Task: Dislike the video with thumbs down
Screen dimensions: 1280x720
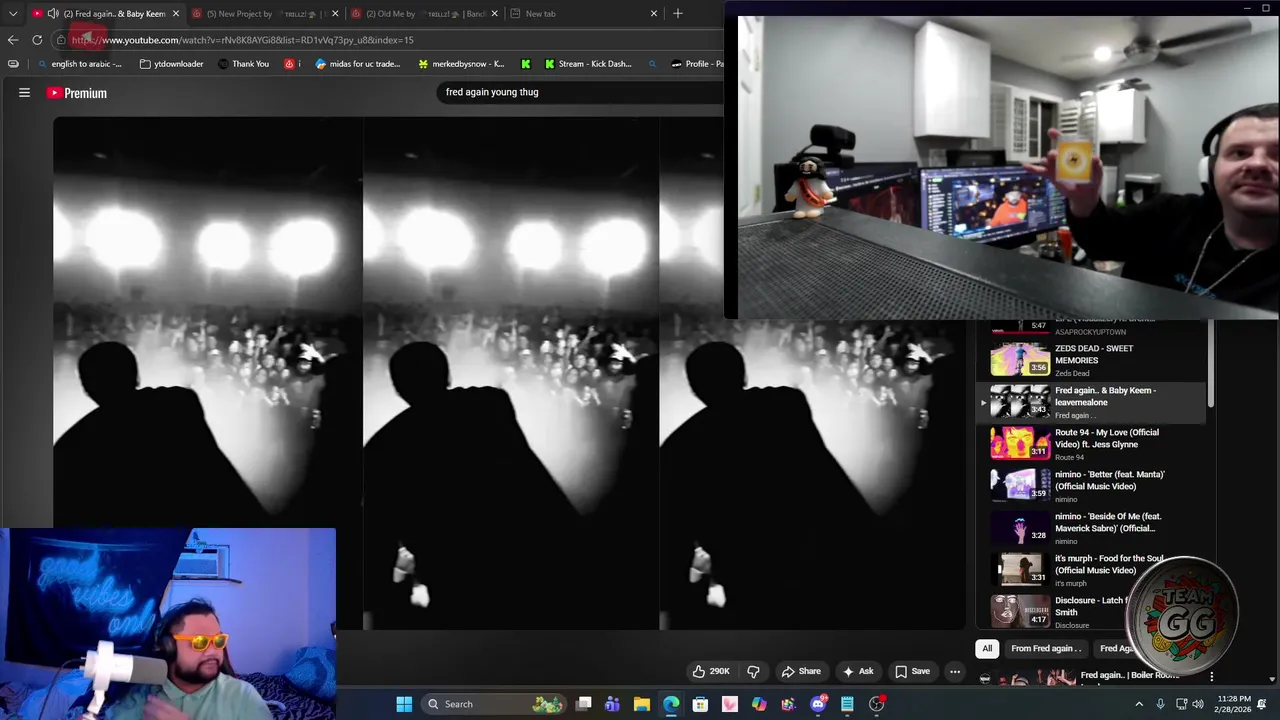Action: click(753, 671)
